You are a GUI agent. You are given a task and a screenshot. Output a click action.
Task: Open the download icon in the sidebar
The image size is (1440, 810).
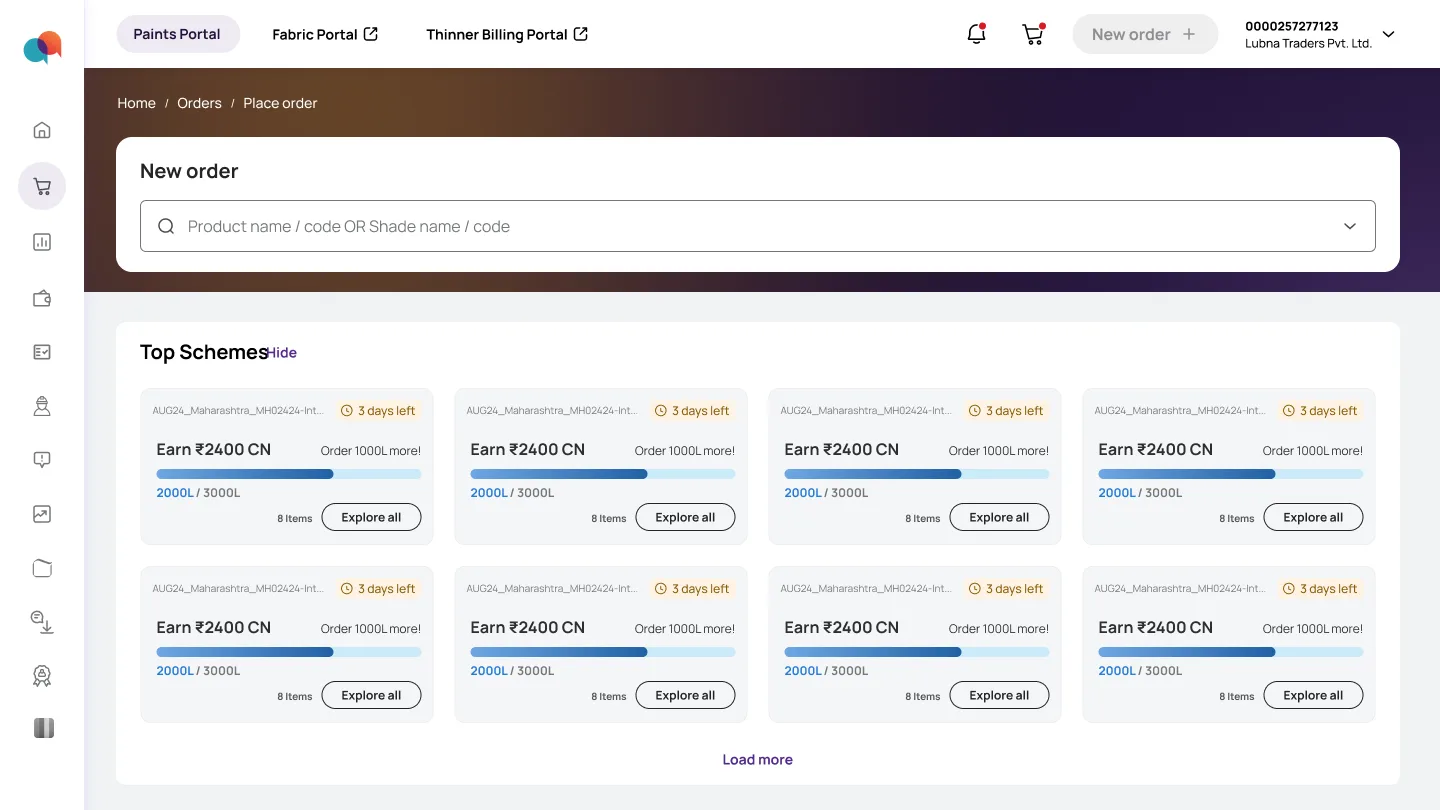(x=42, y=622)
